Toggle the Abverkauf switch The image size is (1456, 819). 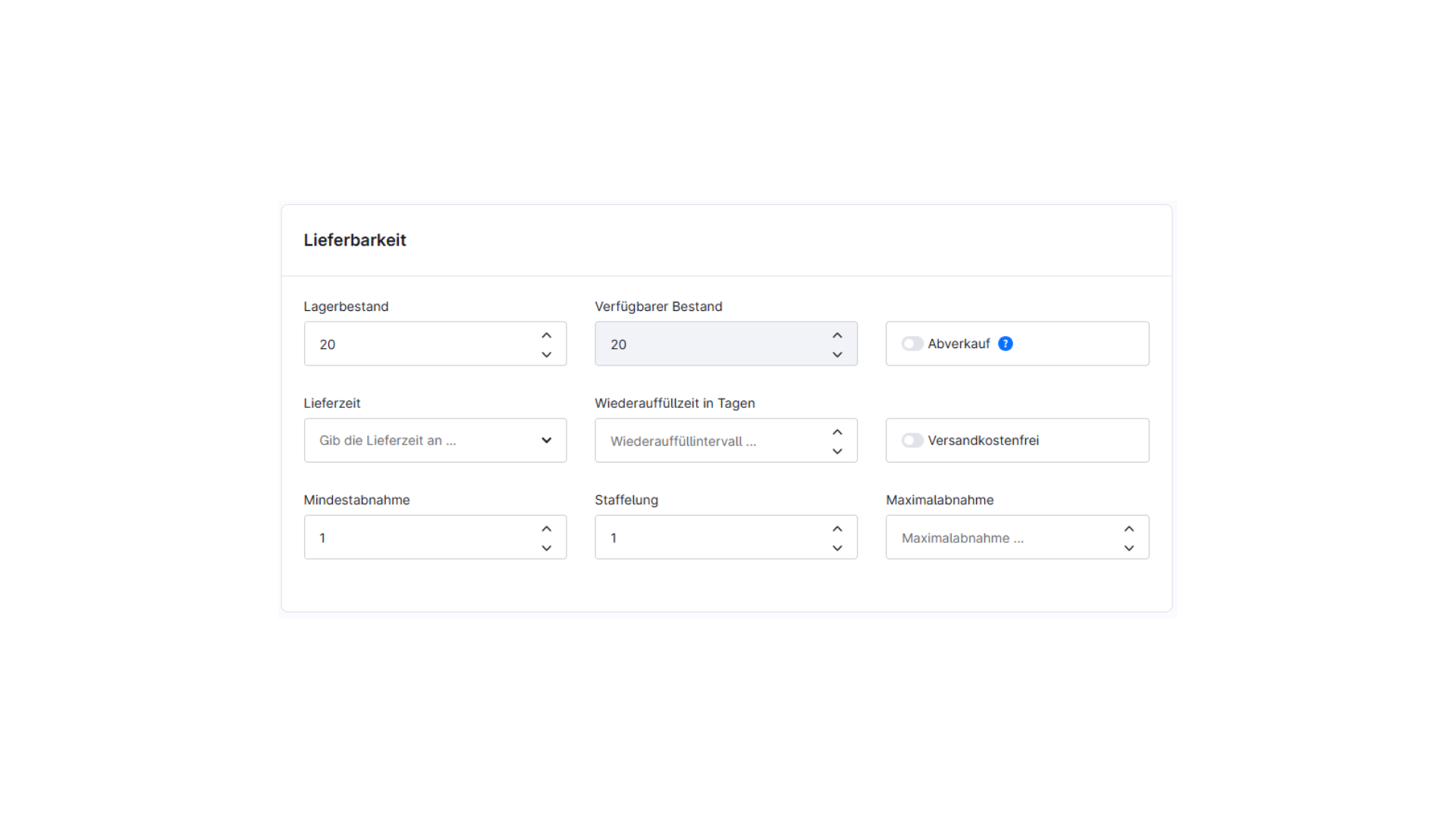[x=912, y=344]
